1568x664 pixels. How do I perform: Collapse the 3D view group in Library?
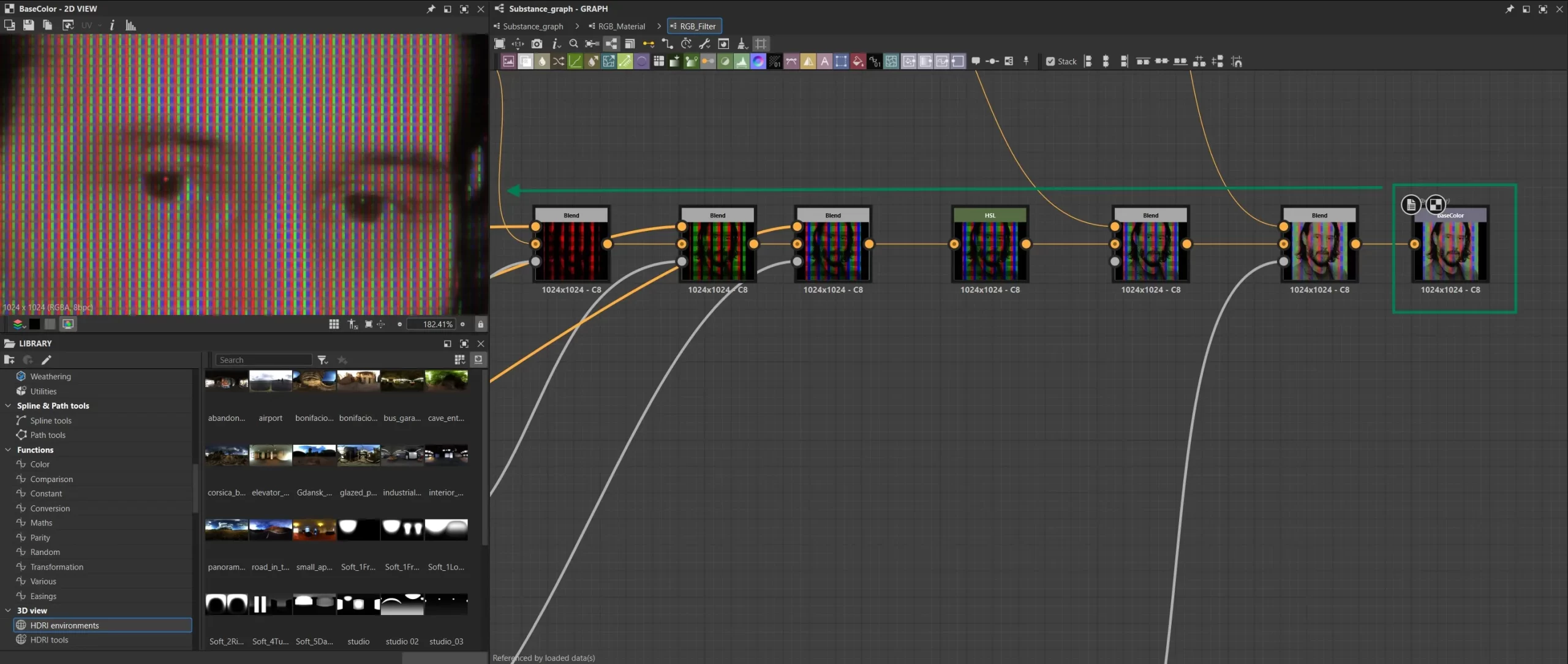coord(8,611)
